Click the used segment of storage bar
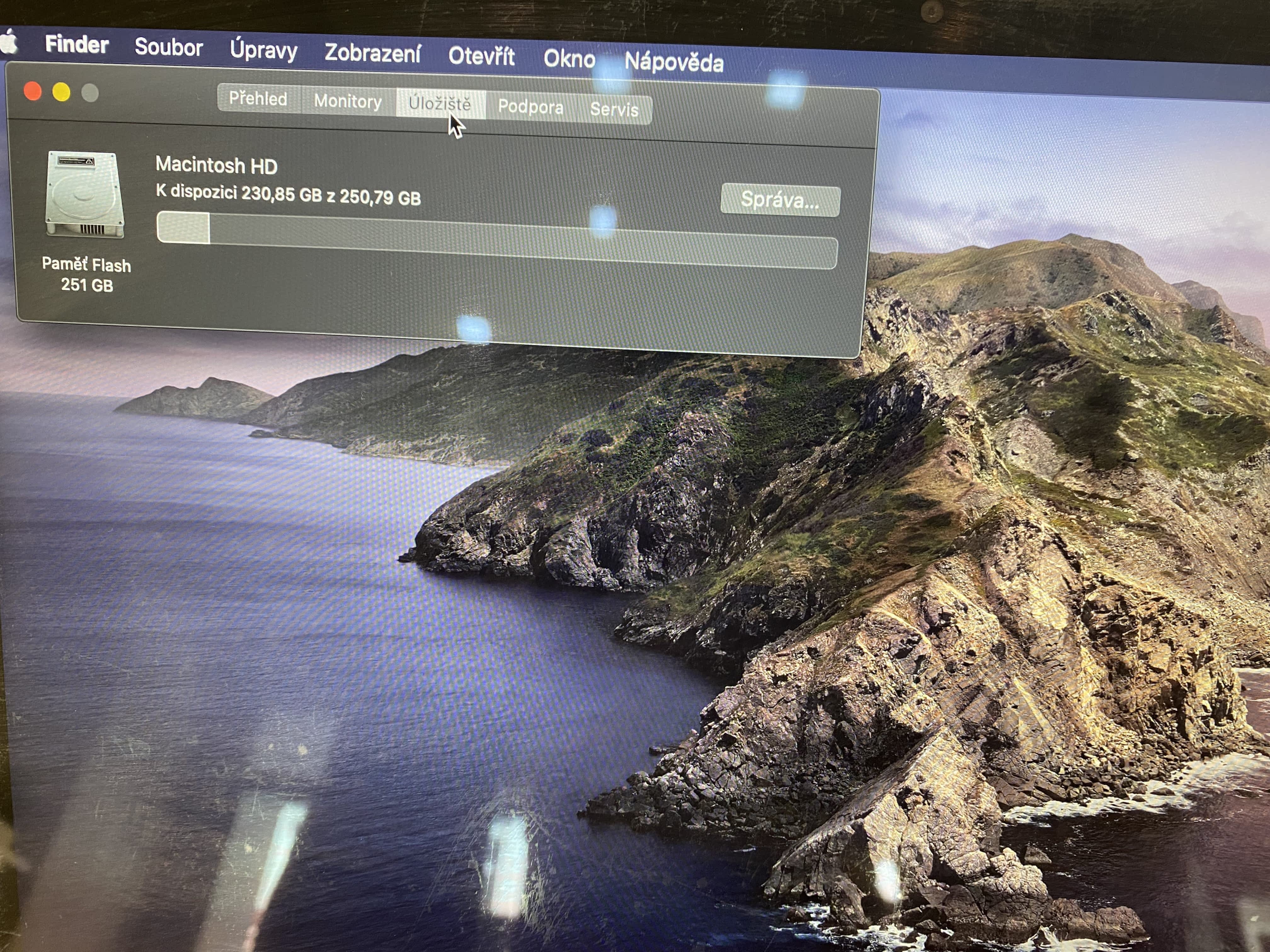The height and width of the screenshot is (952, 1270). click(x=183, y=227)
